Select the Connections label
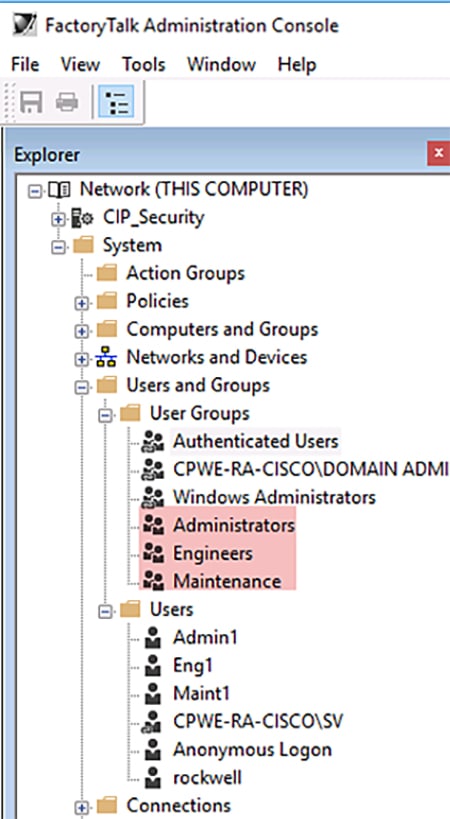Screen dimensions: 450x819 [178, 806]
